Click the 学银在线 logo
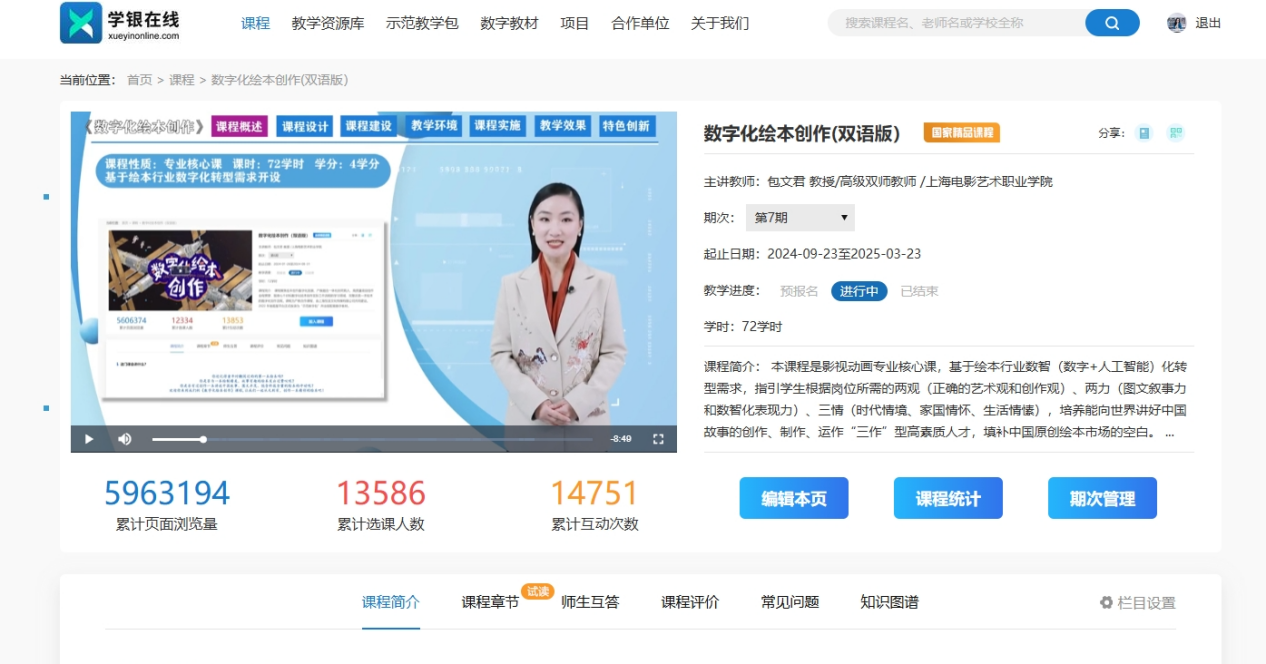 (x=120, y=23)
